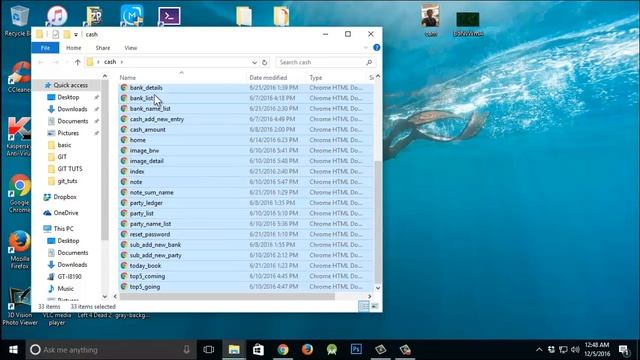This screenshot has height=360, width=640.
Task: Open pinned Pictures in Quick access
Action: [68, 133]
